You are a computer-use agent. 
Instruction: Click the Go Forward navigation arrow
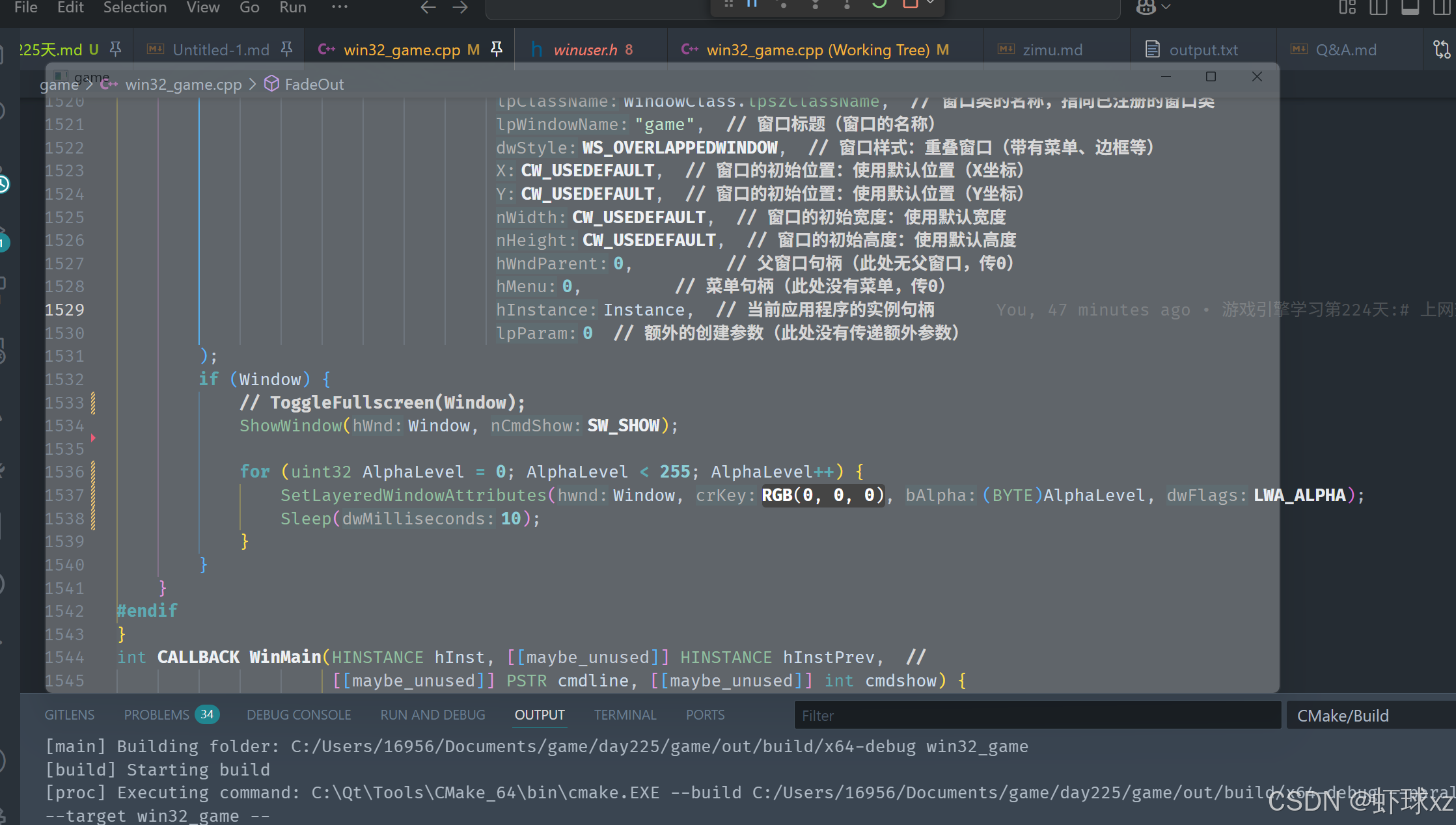460,7
